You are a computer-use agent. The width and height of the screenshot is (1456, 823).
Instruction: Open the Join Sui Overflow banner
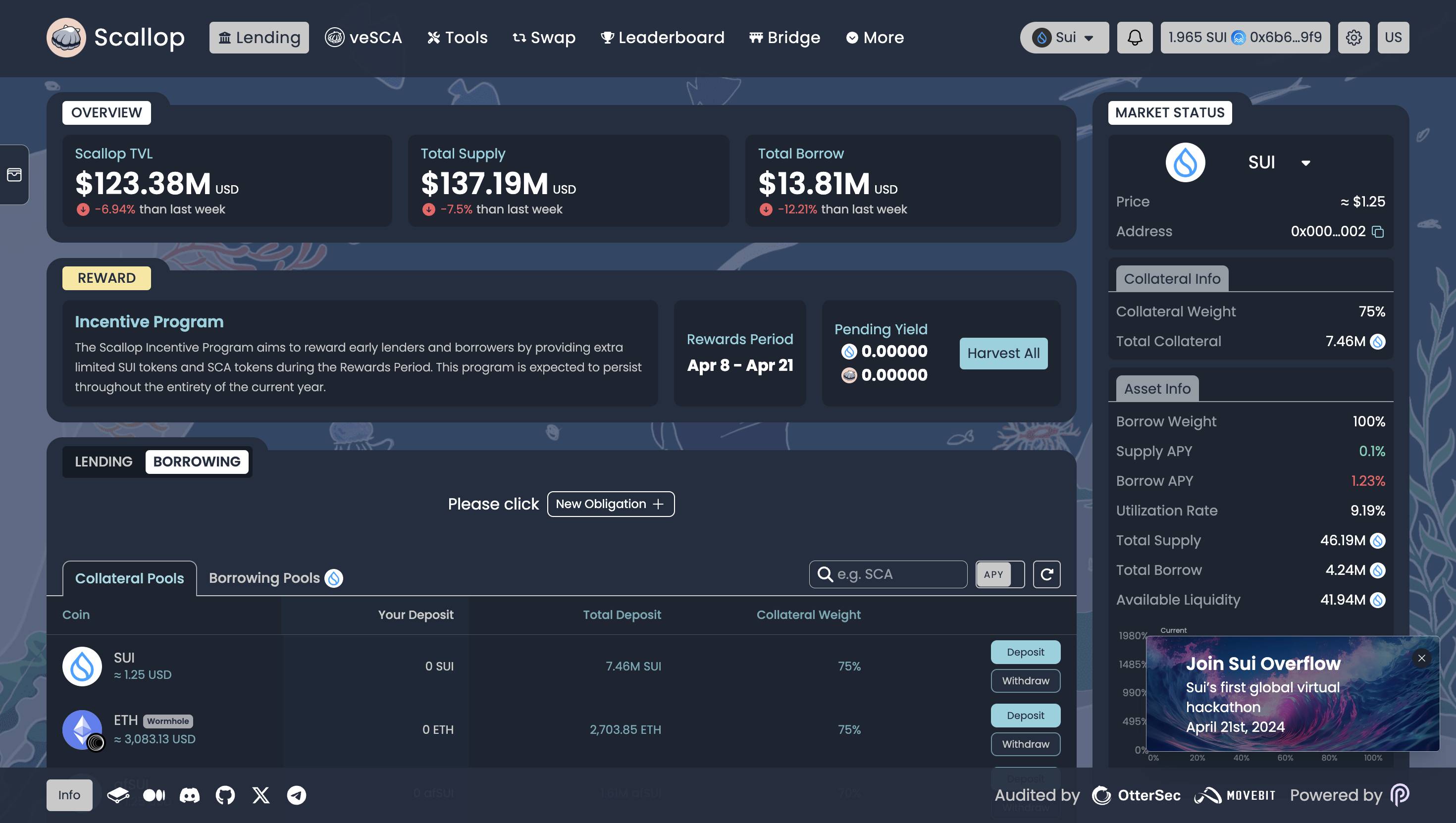[x=1292, y=694]
